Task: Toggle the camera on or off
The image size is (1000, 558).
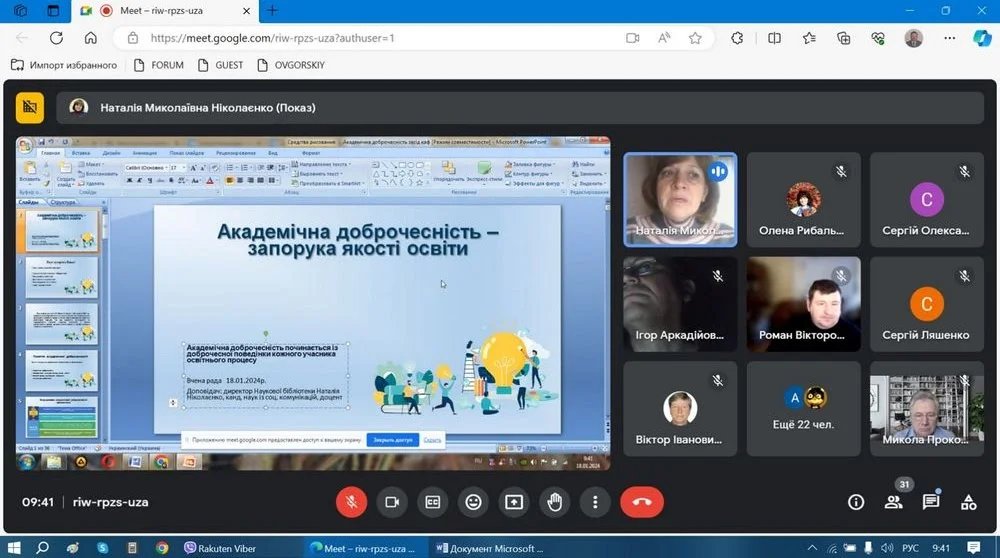Action: tap(392, 502)
